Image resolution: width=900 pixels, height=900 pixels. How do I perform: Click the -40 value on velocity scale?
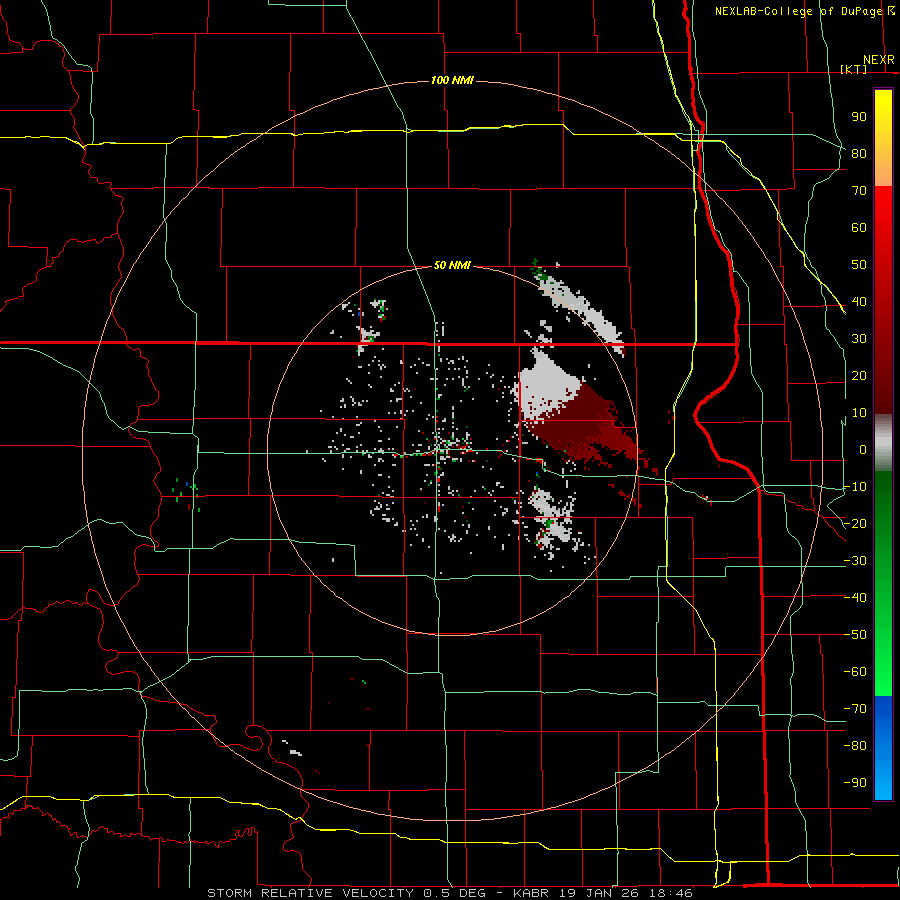[855, 598]
